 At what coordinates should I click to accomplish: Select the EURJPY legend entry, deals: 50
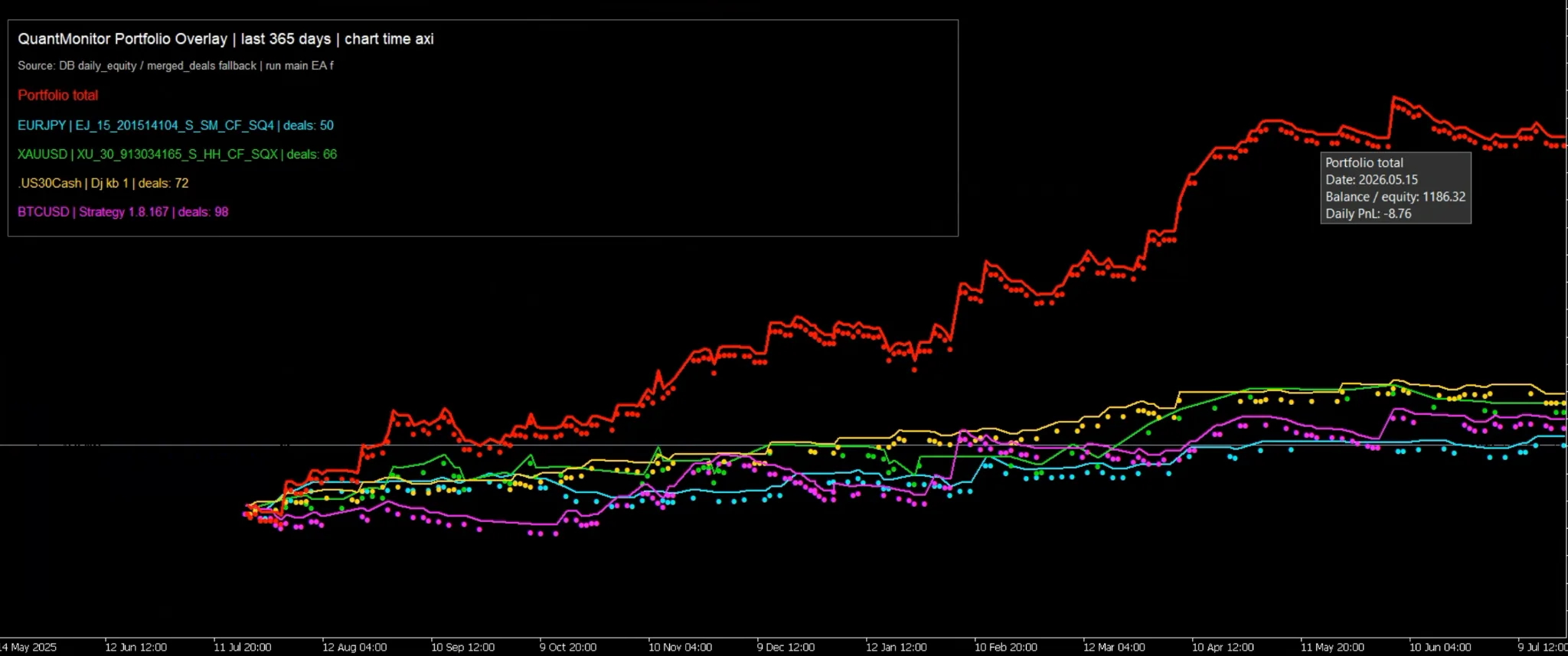[x=175, y=126]
